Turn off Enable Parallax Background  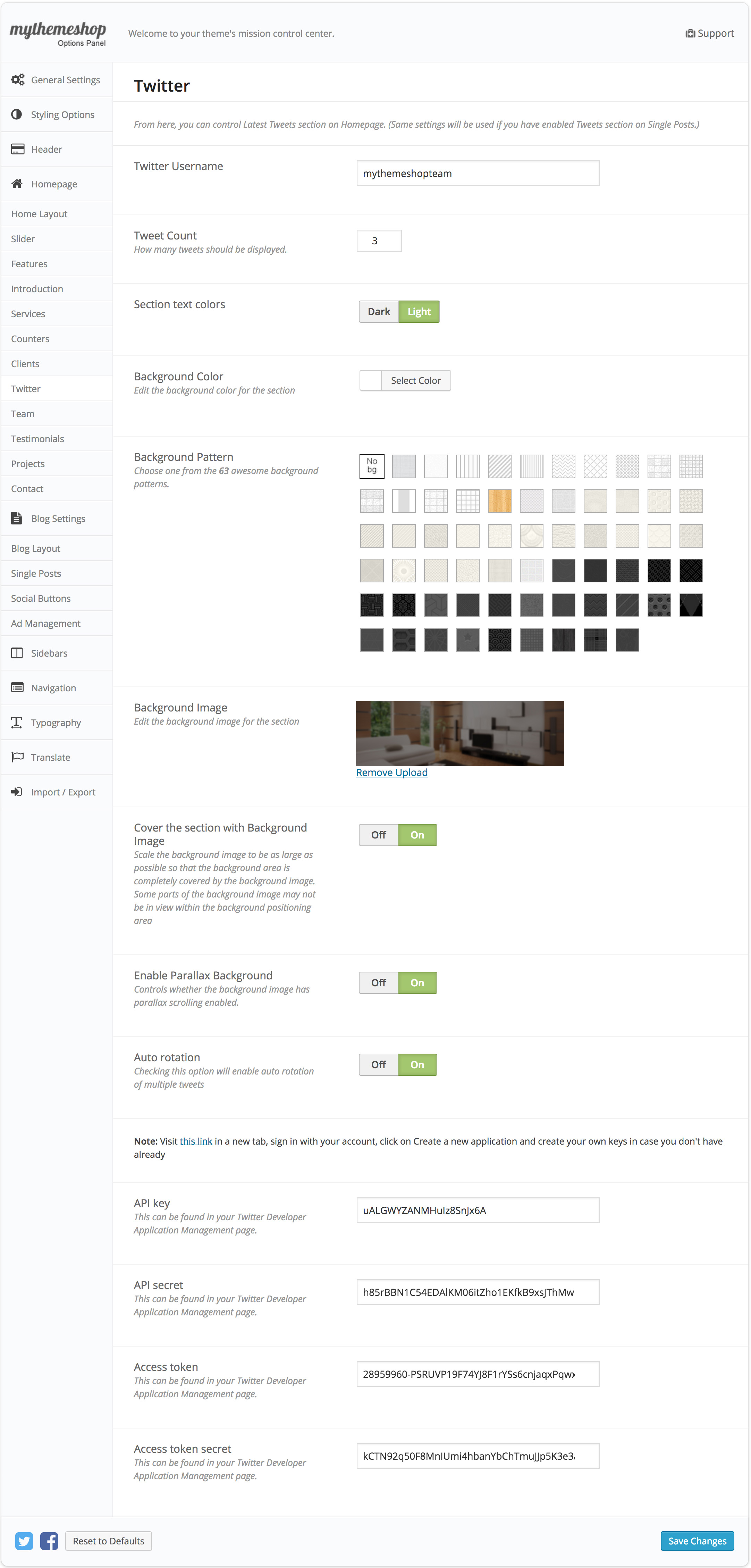point(379,983)
